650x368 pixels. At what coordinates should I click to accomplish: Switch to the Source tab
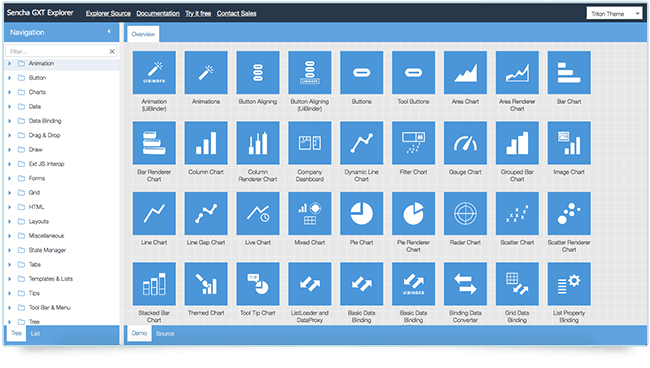(165, 333)
